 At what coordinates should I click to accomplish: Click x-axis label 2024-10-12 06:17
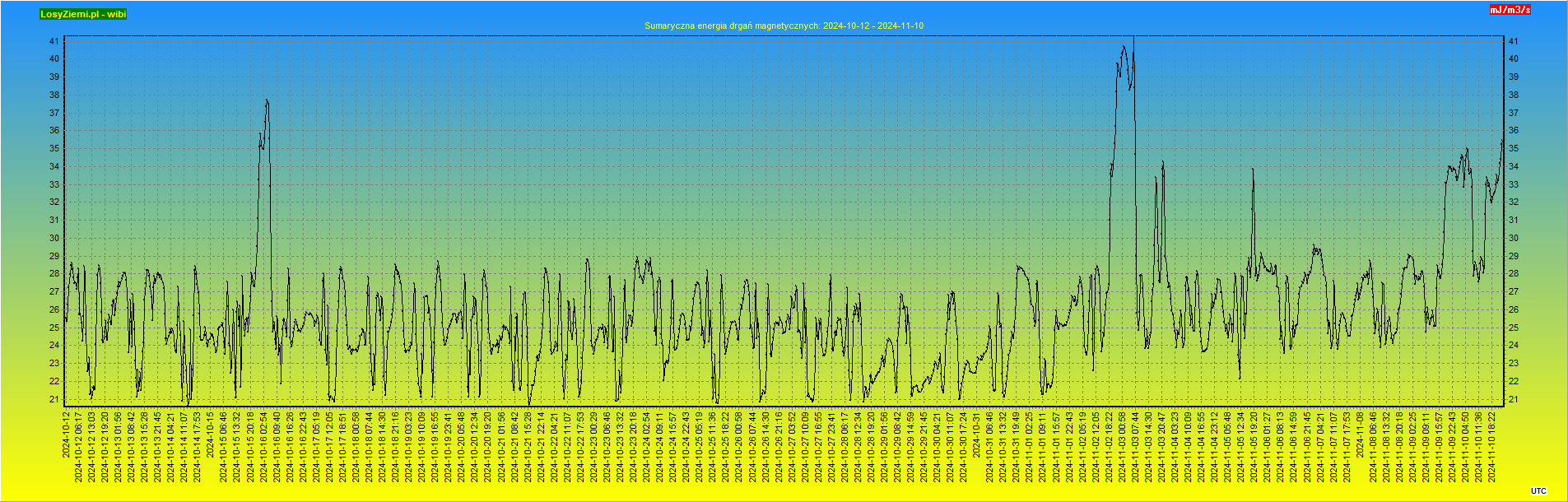tap(79, 447)
